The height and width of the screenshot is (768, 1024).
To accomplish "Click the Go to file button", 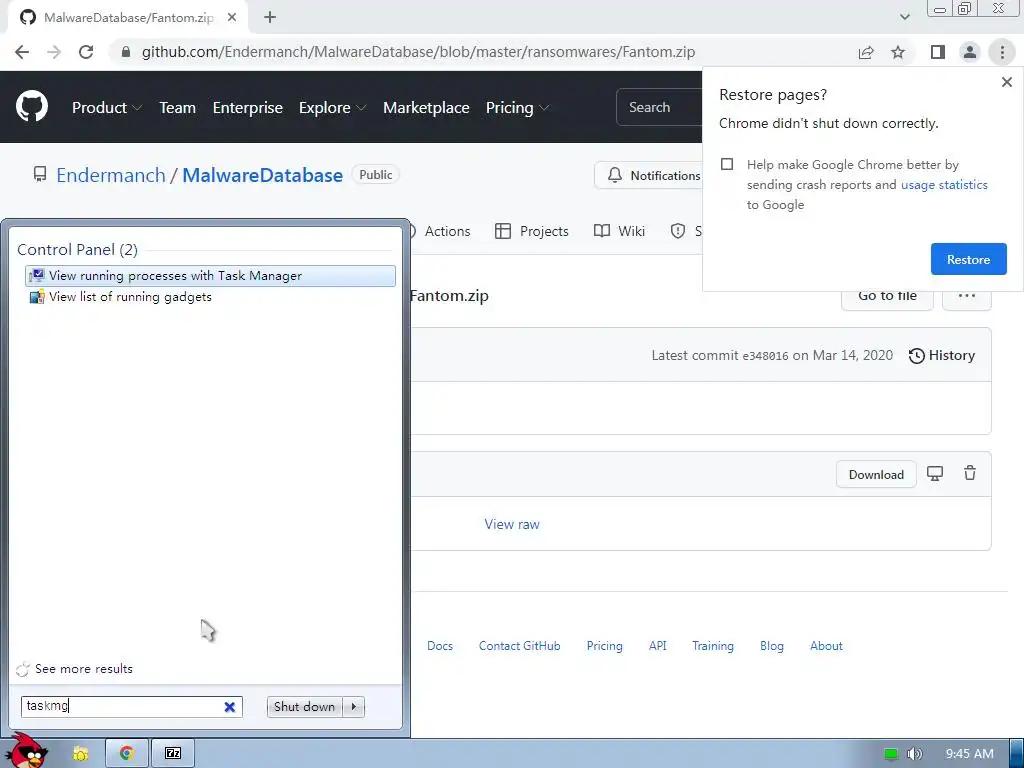I will (x=887, y=297).
